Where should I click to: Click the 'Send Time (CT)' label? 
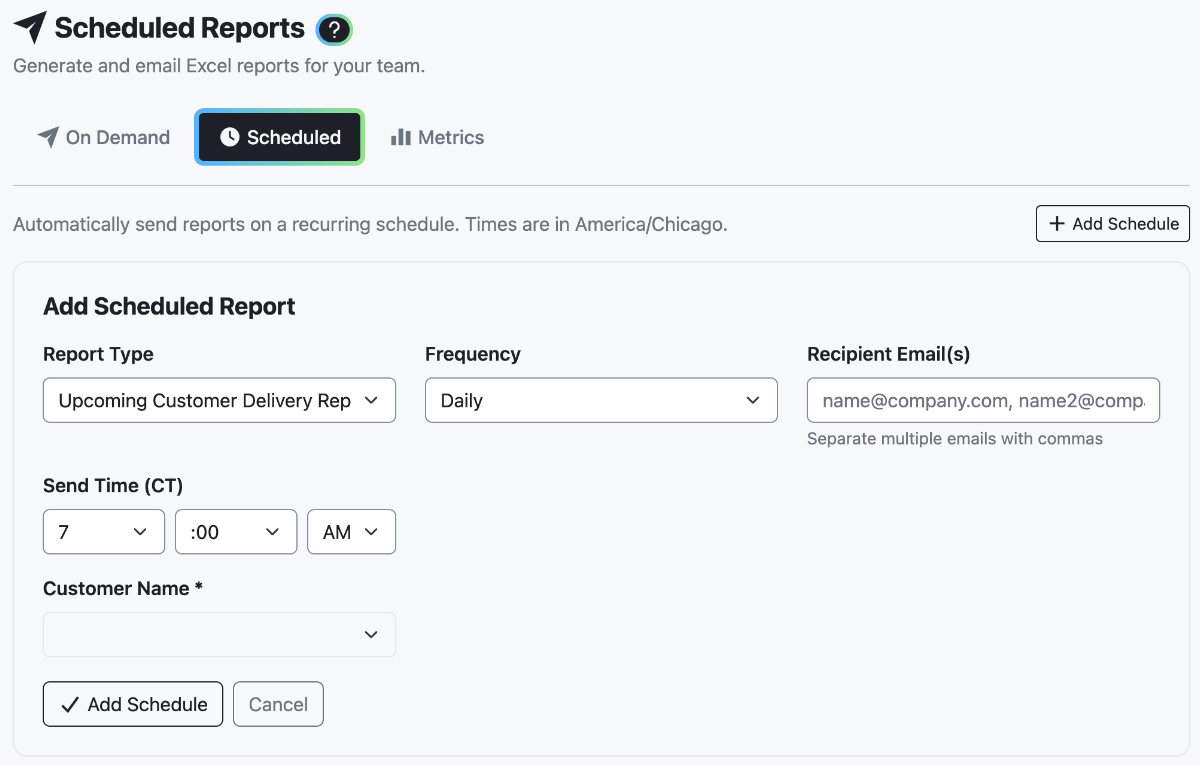(x=113, y=485)
